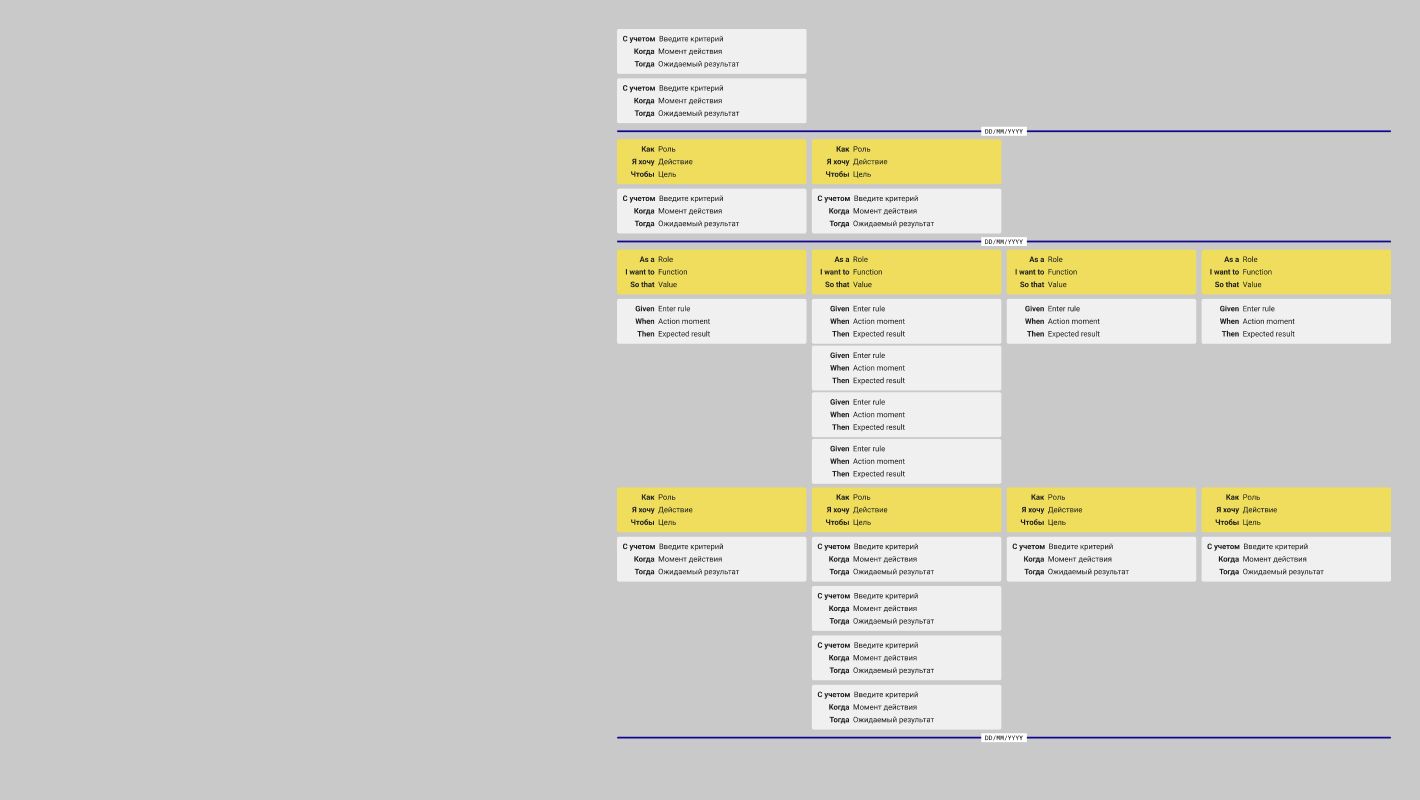Click "Ожидаемый результат" in second gray card from top
This screenshot has height=800, width=1420.
click(x=698, y=113)
